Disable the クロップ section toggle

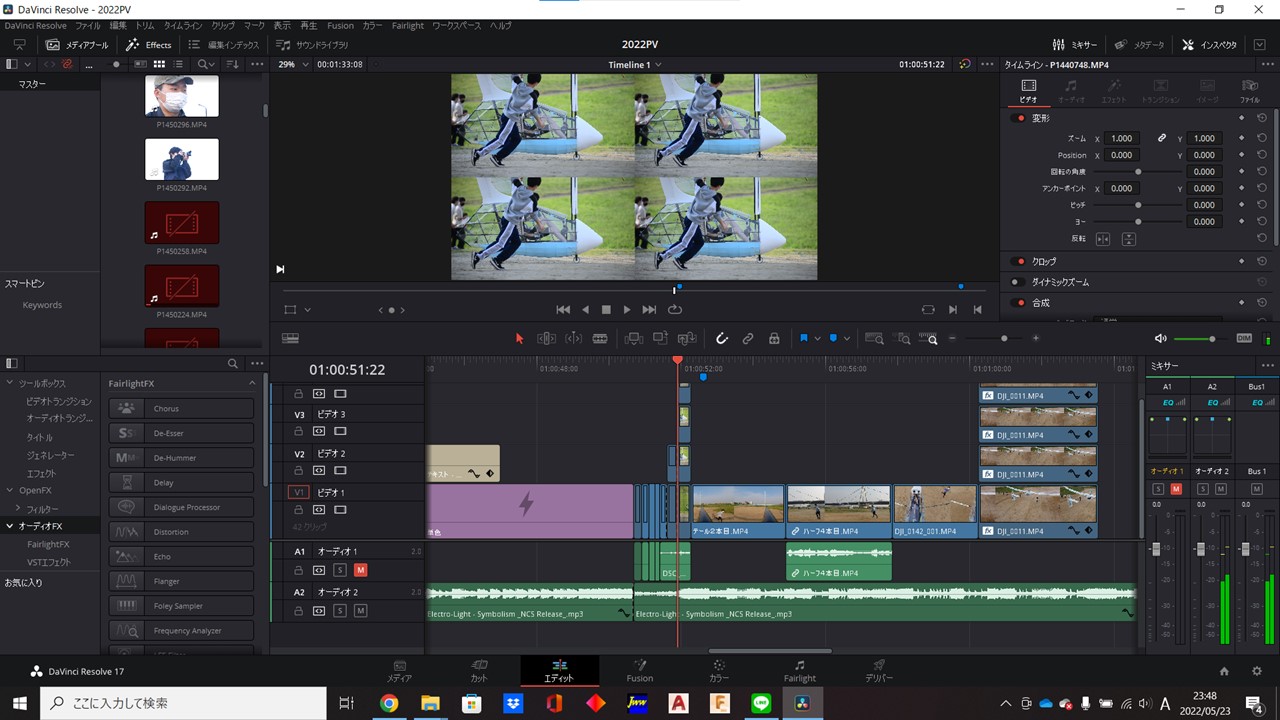(x=1017, y=261)
